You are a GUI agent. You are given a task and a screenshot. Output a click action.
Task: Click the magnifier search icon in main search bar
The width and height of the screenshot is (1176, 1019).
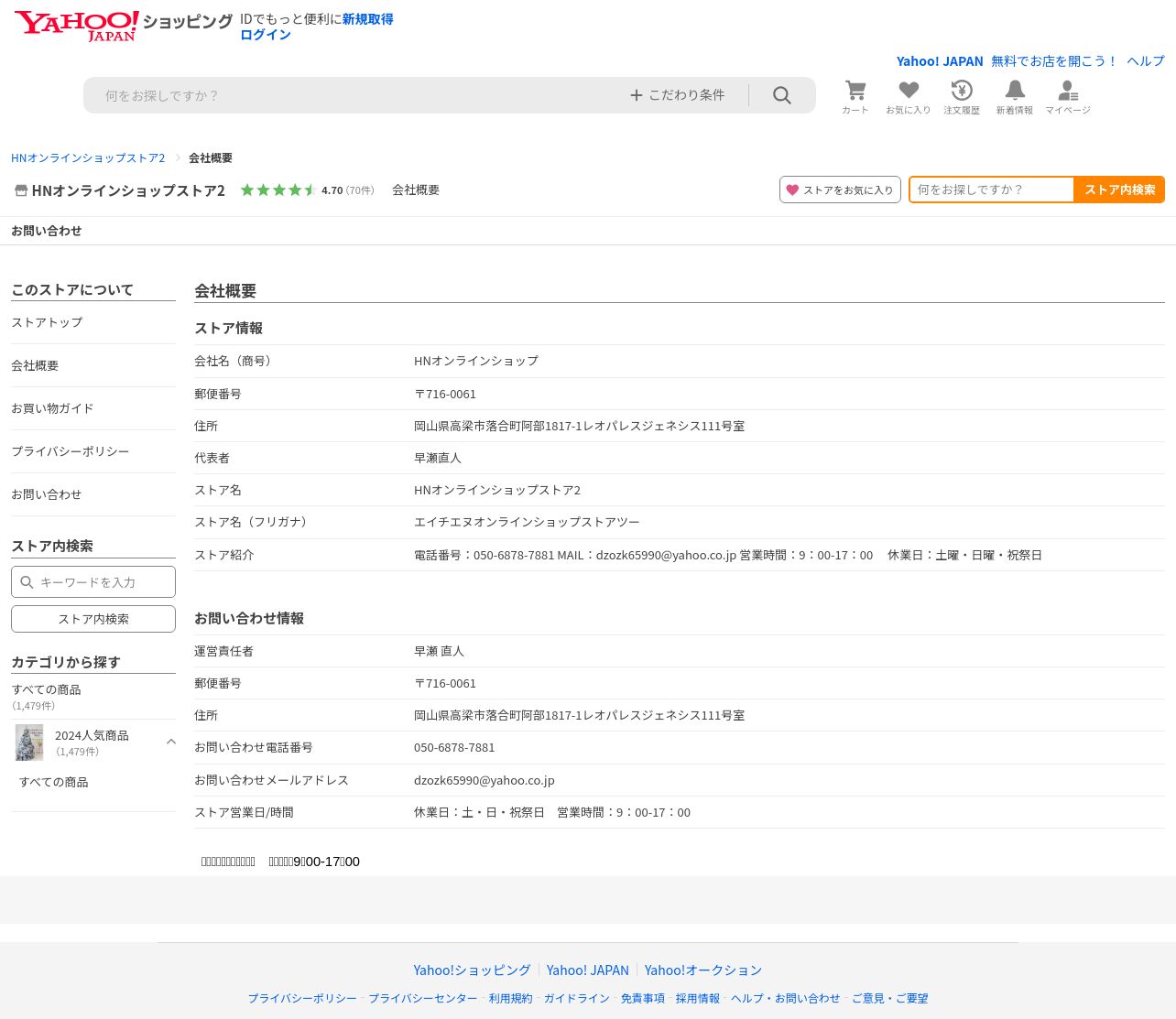pyautogui.click(x=782, y=95)
